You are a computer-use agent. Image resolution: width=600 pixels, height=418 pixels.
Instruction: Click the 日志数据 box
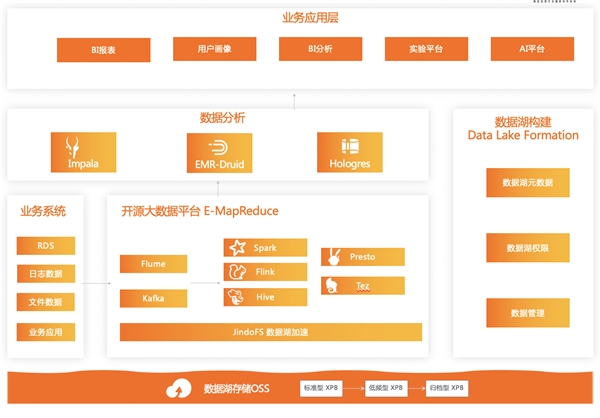46,274
